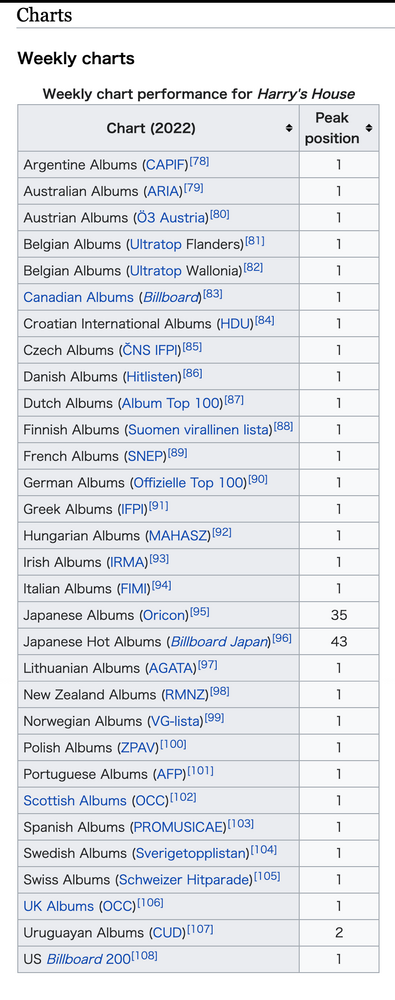Open the CAPIF link
This screenshot has width=395, height=1000.
167,165
